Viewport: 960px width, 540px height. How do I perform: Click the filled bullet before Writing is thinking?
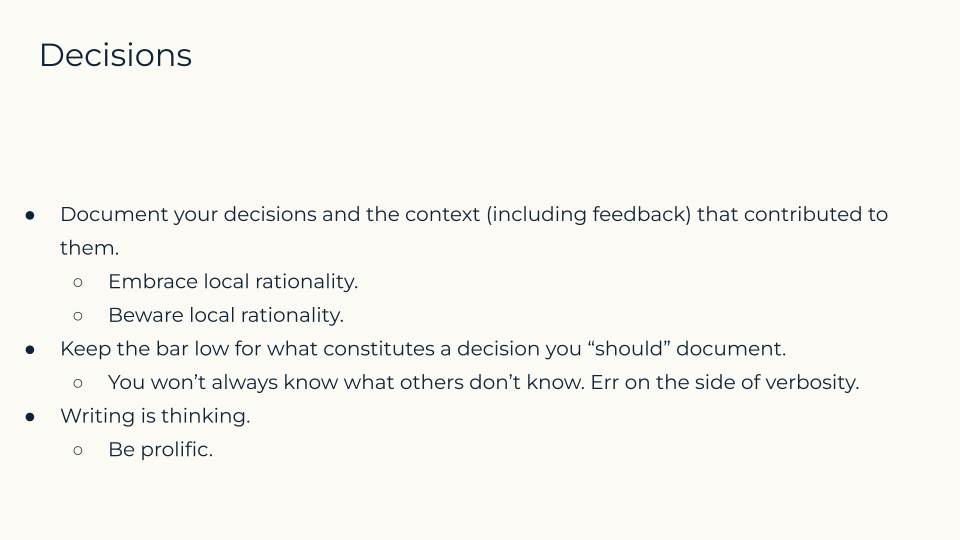(30, 417)
